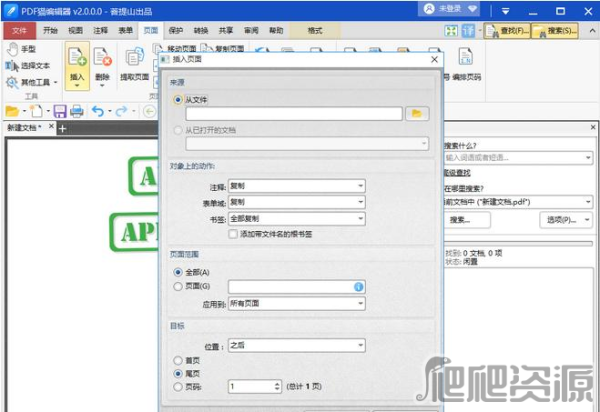Select the 从文件 source radio button

tap(179, 100)
